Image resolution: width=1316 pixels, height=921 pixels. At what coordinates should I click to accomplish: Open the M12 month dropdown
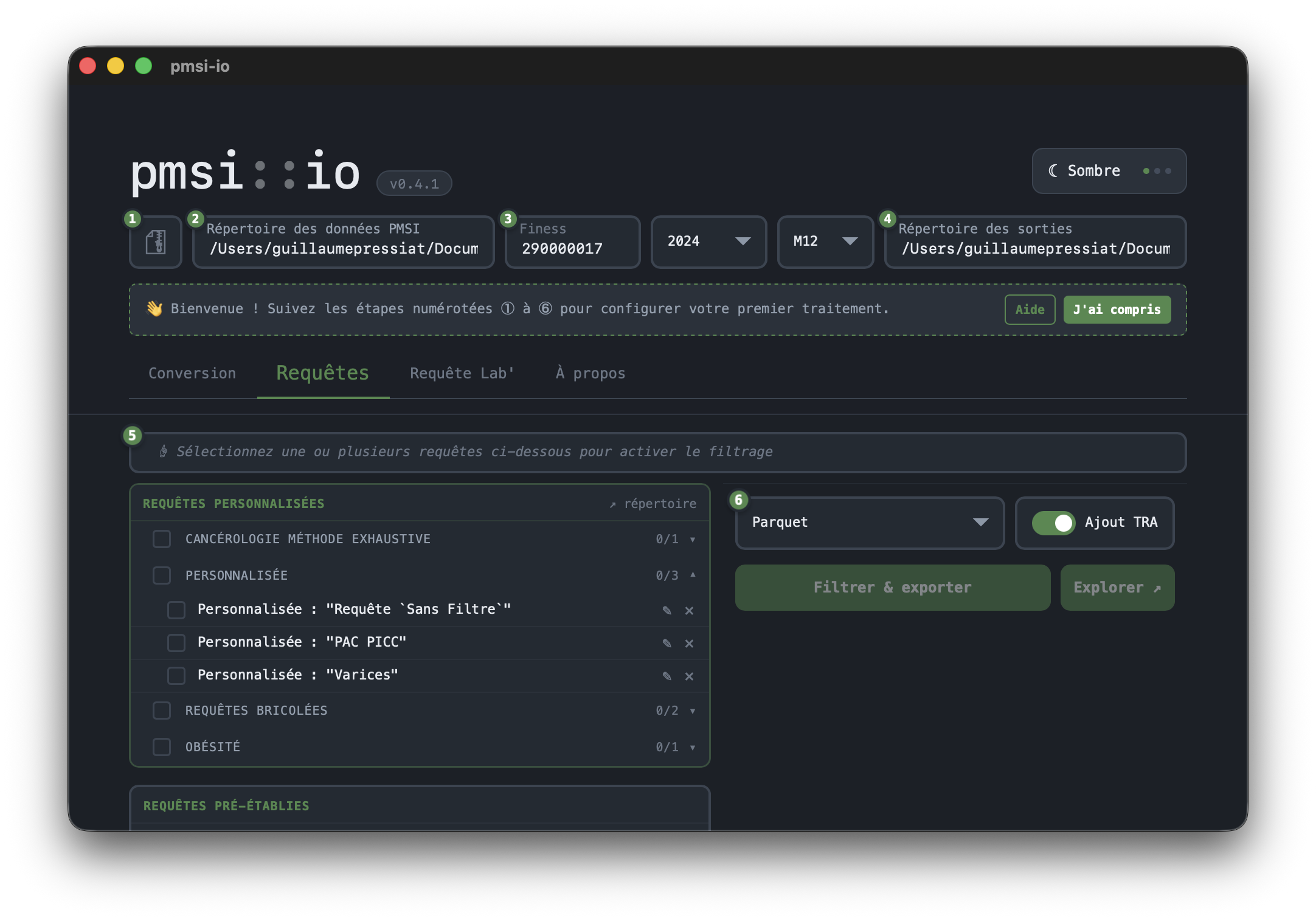point(825,242)
